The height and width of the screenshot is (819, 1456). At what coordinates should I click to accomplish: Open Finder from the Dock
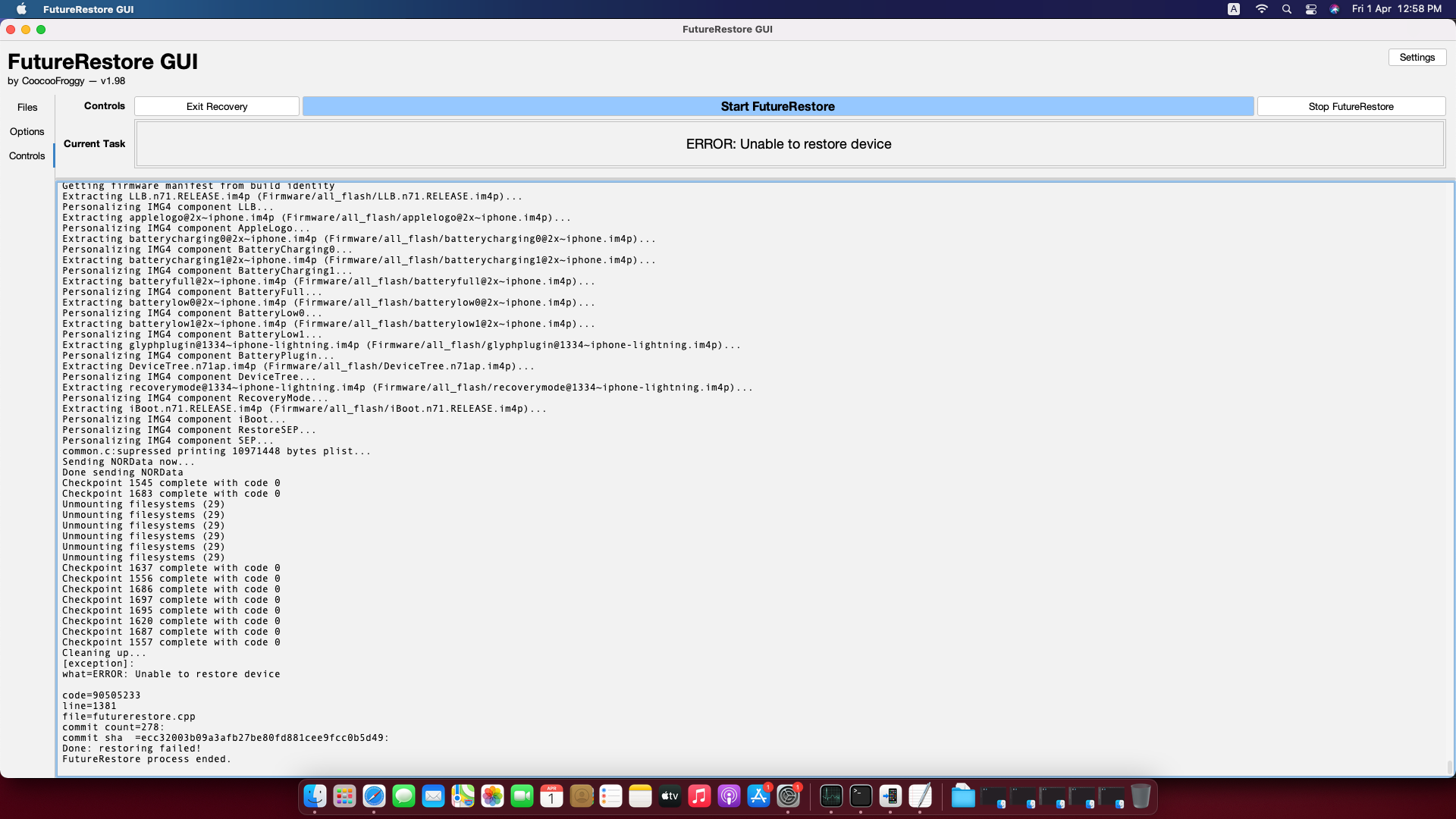coord(315,796)
